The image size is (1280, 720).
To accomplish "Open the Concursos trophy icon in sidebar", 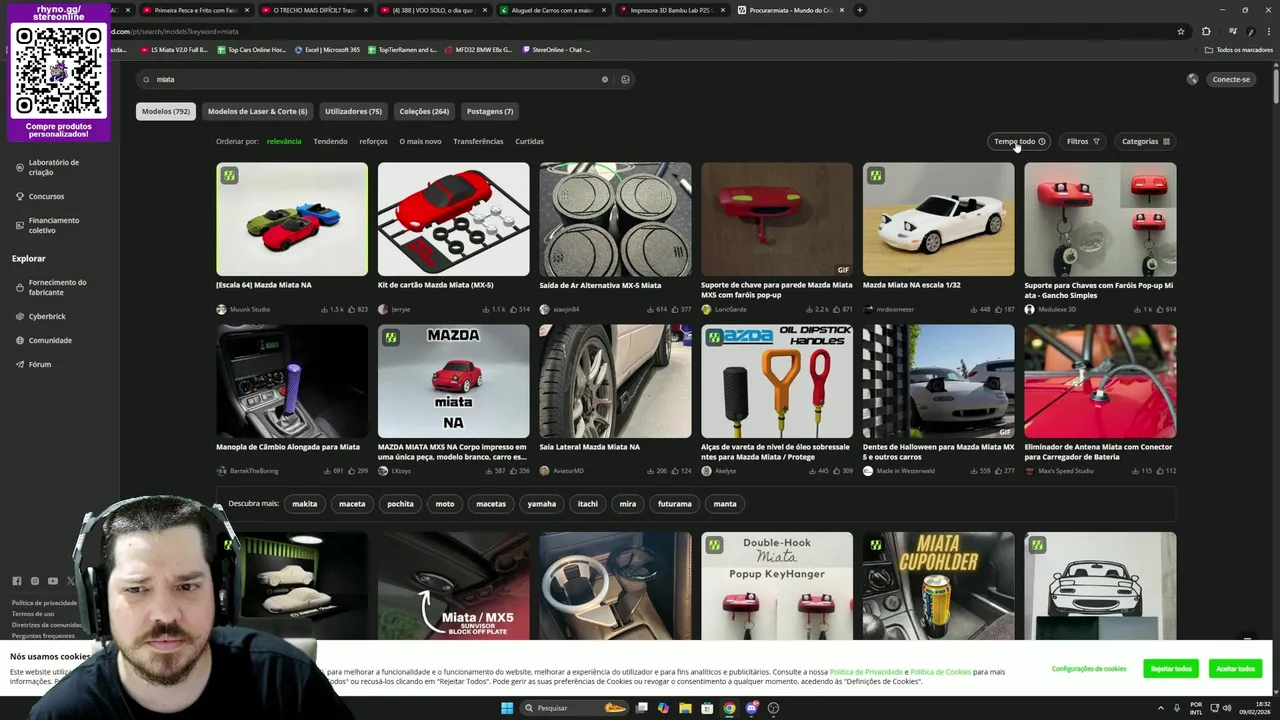I will click(20, 196).
